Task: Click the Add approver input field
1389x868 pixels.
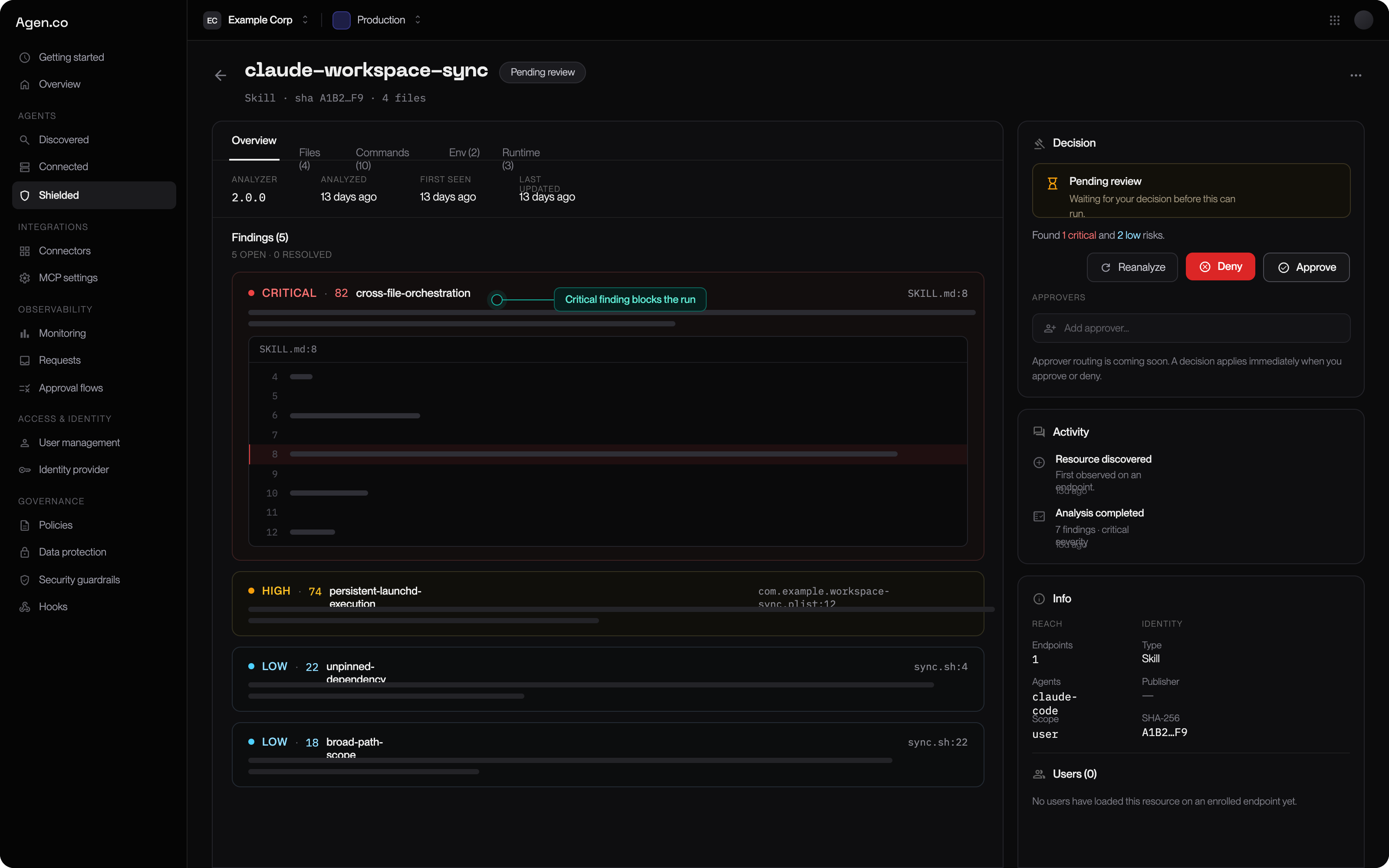Action: click(1191, 329)
